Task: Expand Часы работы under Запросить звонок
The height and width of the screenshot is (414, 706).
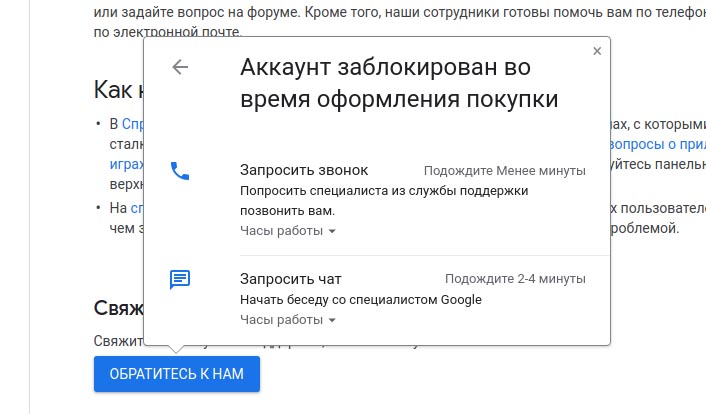Action: 288,231
